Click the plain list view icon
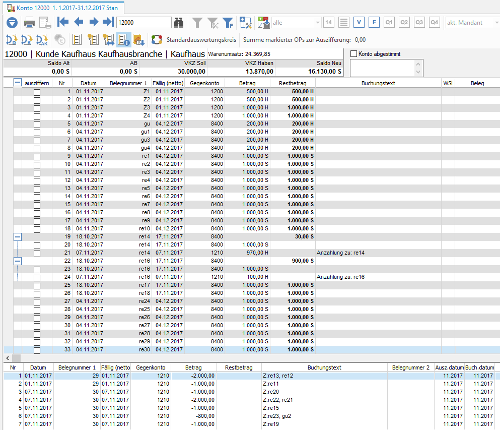Image resolution: width=500 pixels, height=430 pixels. (77, 40)
